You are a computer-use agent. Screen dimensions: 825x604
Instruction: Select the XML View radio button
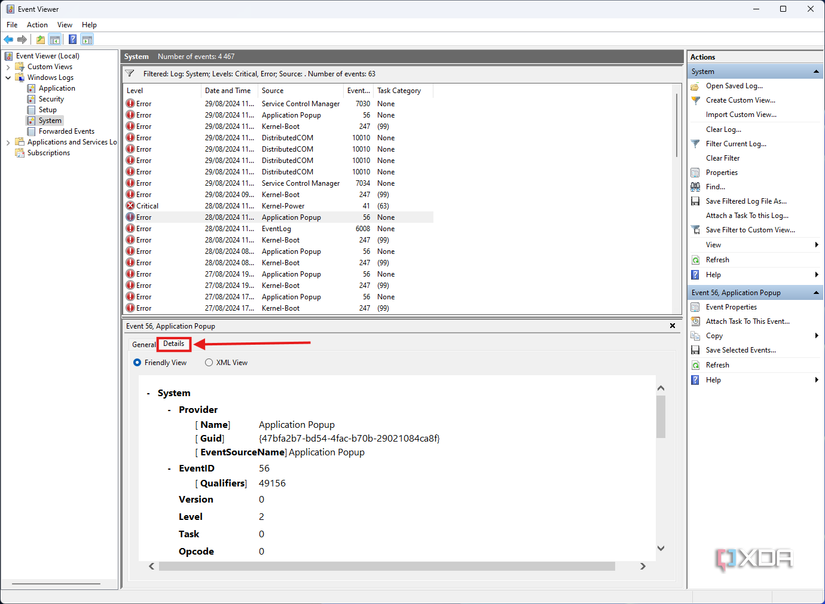click(209, 363)
